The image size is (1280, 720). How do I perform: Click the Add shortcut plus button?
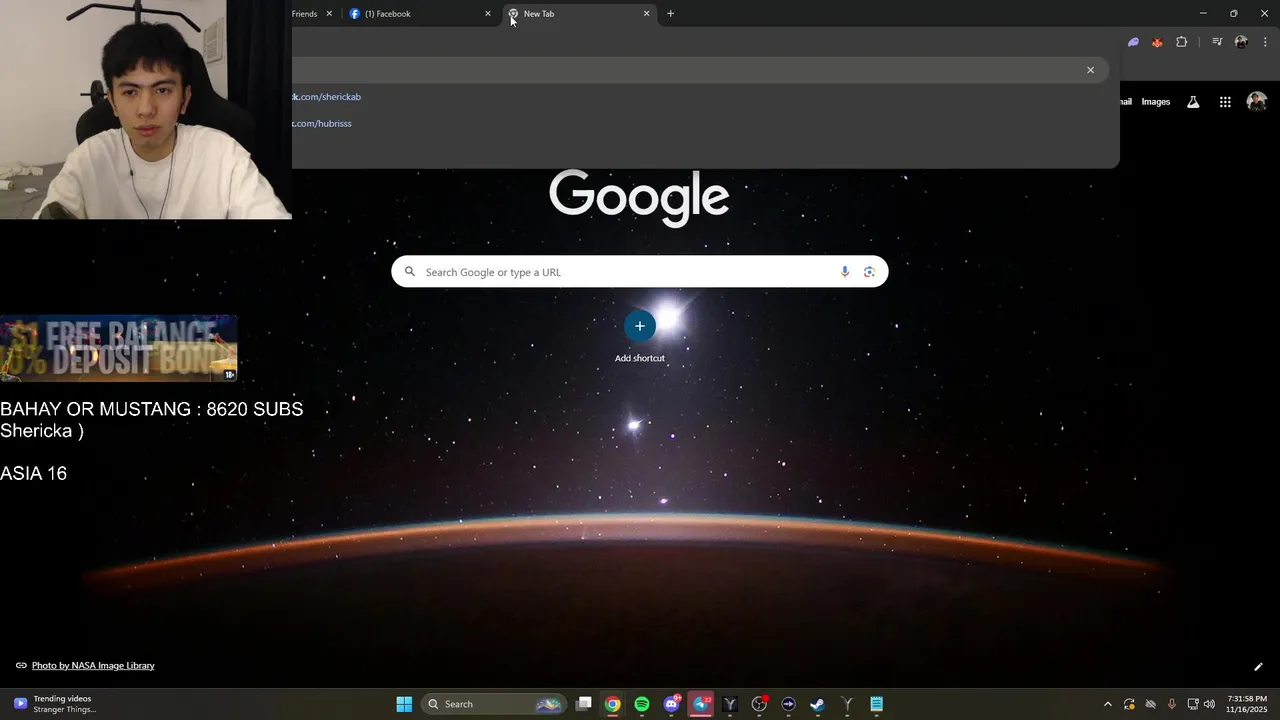(x=640, y=326)
